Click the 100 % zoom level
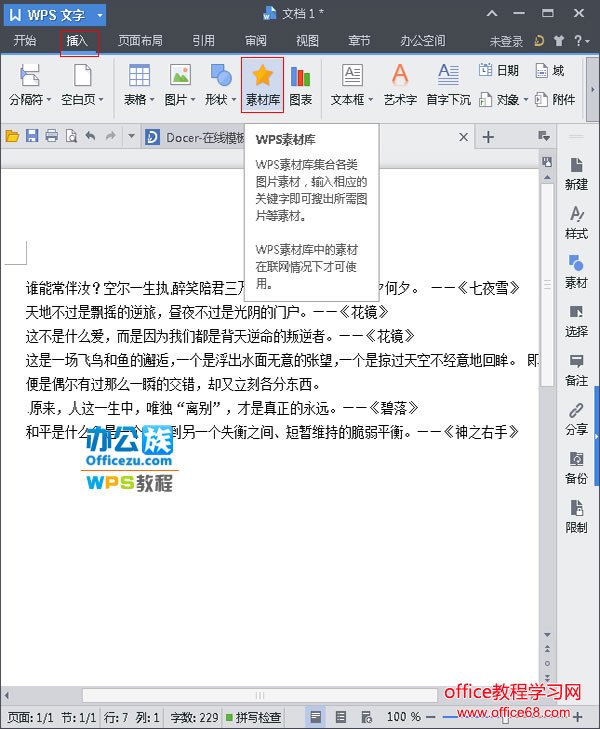This screenshot has width=600, height=729. (403, 717)
